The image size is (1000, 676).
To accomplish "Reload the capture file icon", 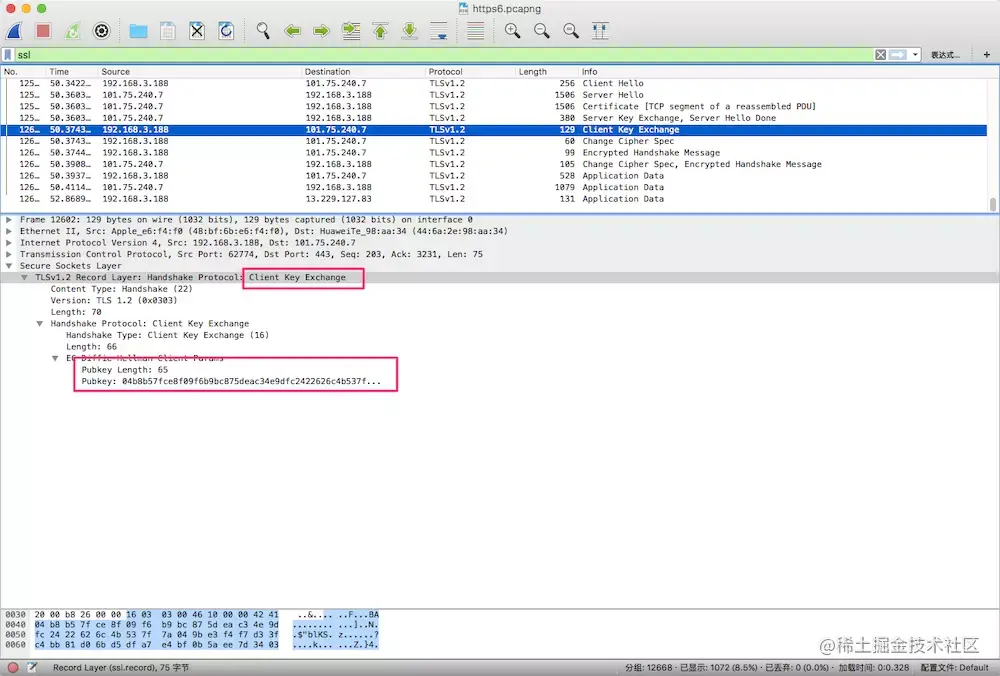I will [x=226, y=31].
